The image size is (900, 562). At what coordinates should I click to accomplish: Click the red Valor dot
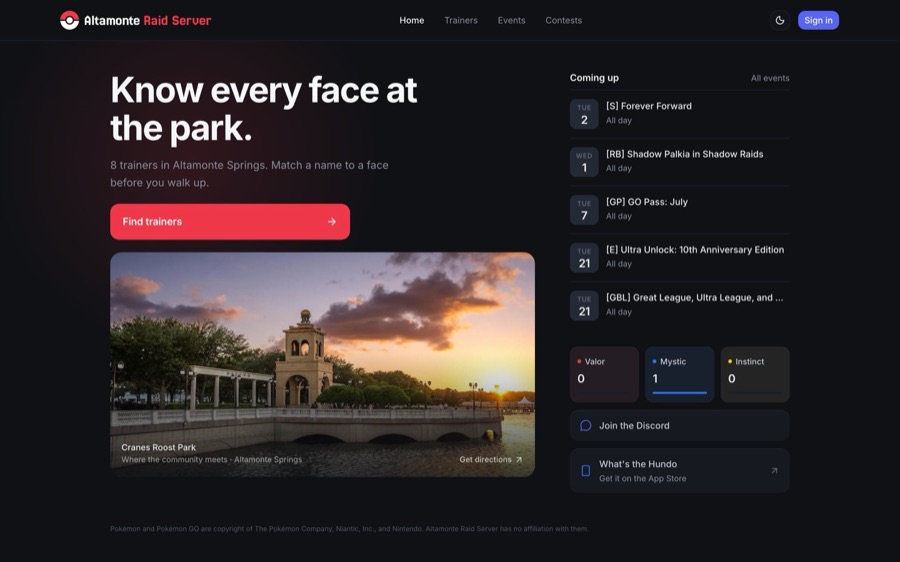[579, 362]
